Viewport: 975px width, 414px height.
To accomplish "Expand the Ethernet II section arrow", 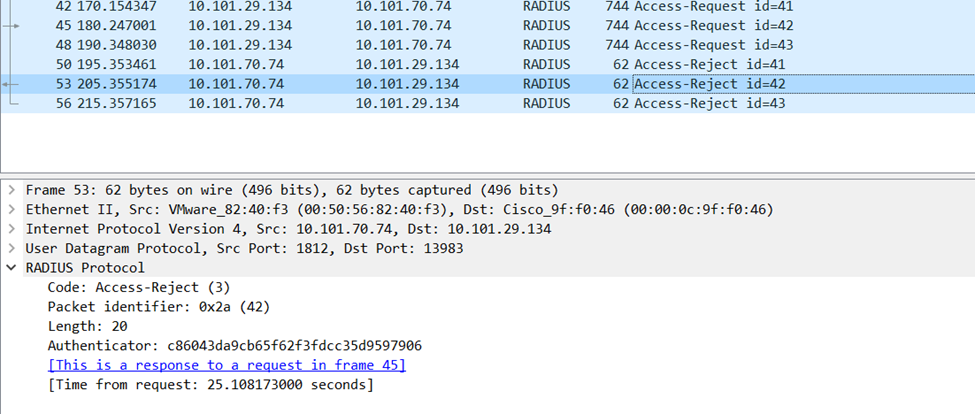I will pyautogui.click(x=11, y=209).
